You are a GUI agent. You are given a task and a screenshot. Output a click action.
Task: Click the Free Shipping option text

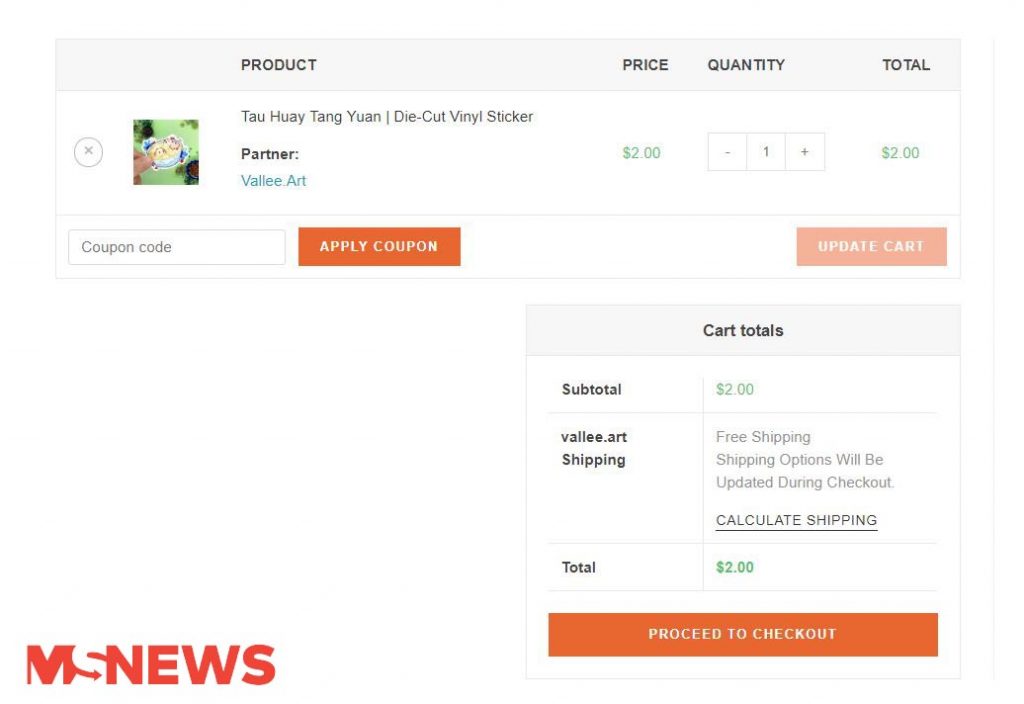click(763, 437)
